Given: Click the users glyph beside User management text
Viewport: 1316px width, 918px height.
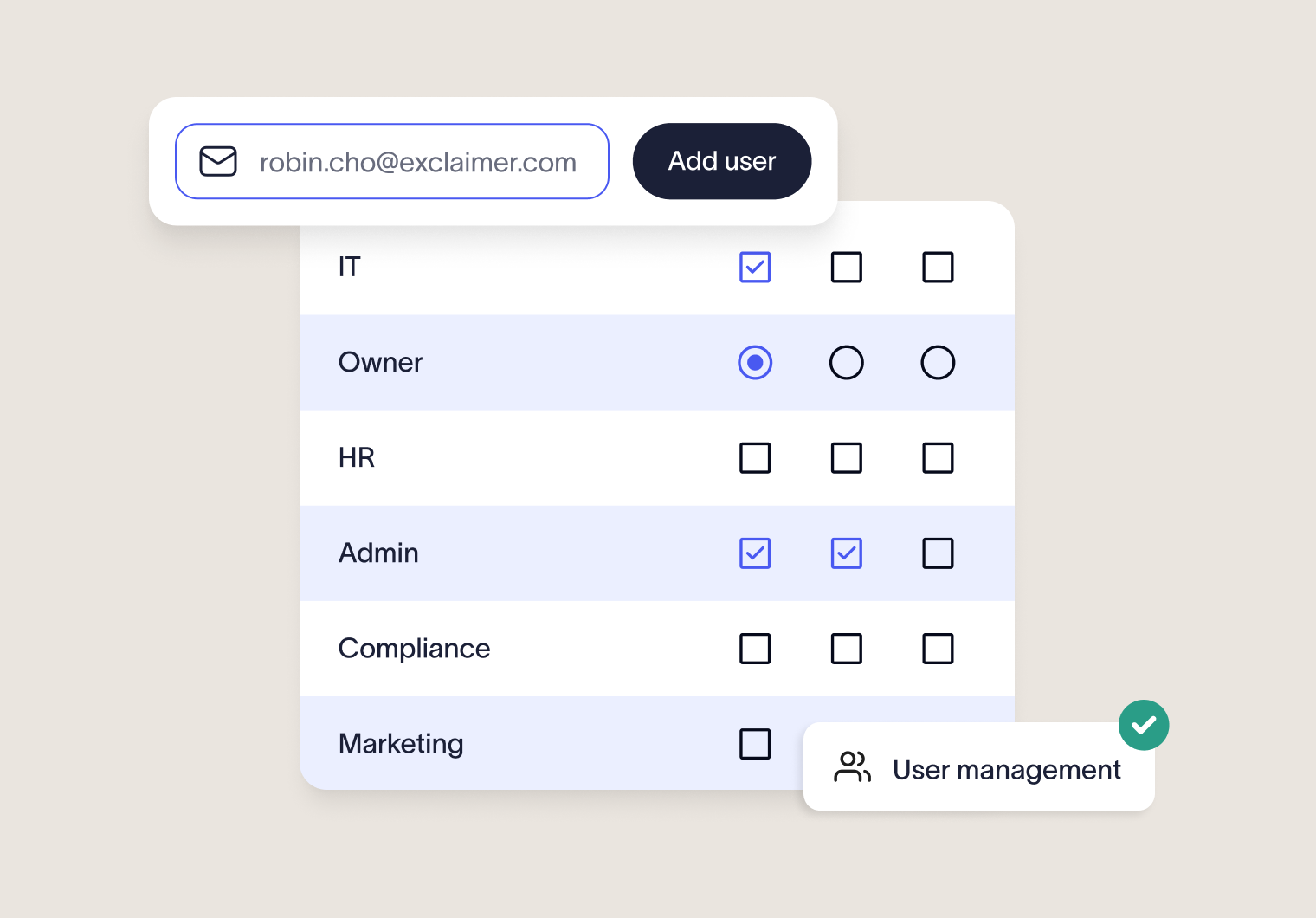Looking at the screenshot, I should (x=853, y=766).
